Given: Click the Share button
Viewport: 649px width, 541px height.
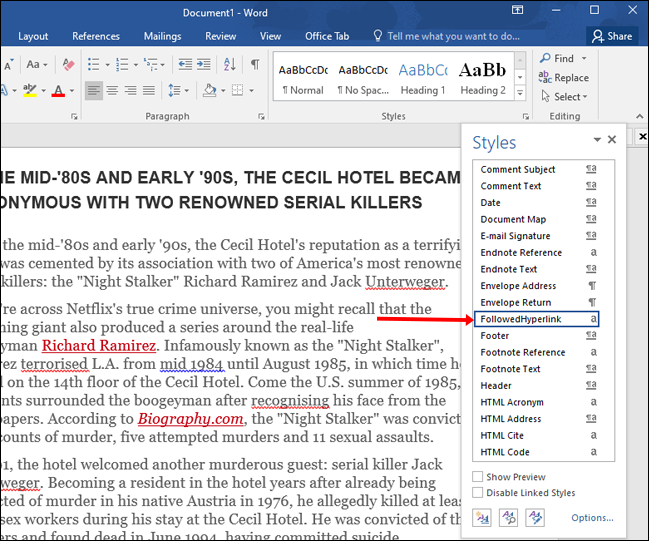Looking at the screenshot, I should [612, 36].
